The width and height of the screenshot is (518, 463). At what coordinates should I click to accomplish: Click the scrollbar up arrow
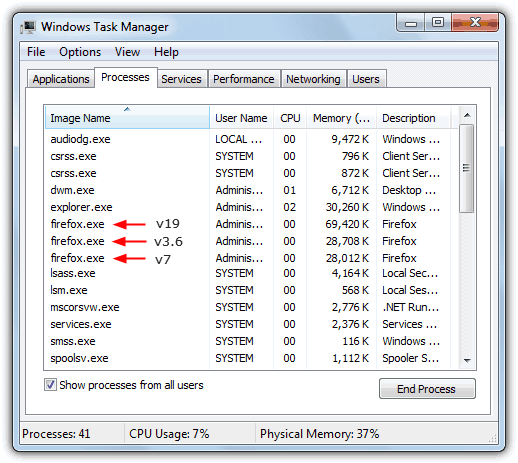[x=467, y=115]
